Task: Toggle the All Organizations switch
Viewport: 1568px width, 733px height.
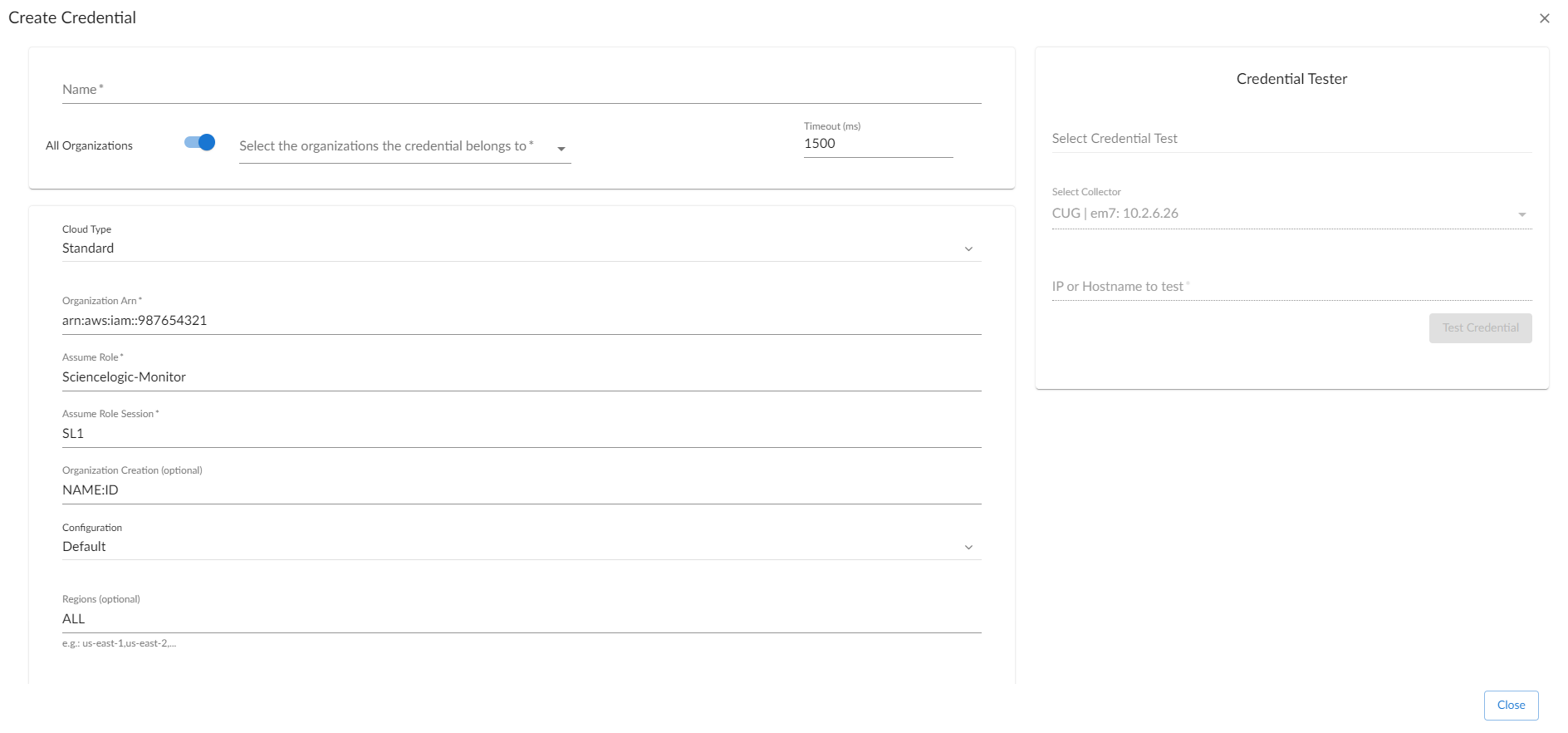Action: pyautogui.click(x=199, y=143)
